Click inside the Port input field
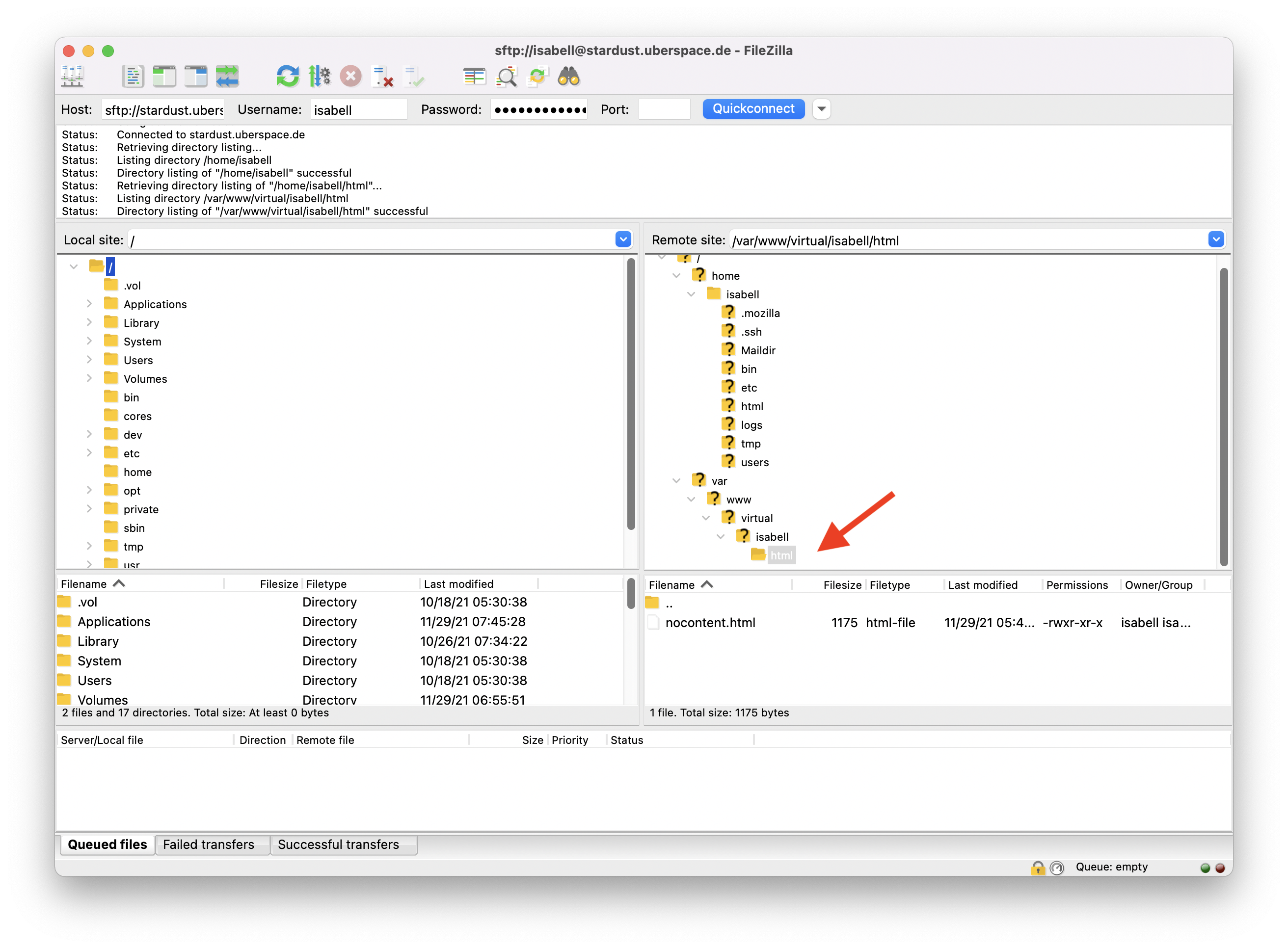 point(664,108)
